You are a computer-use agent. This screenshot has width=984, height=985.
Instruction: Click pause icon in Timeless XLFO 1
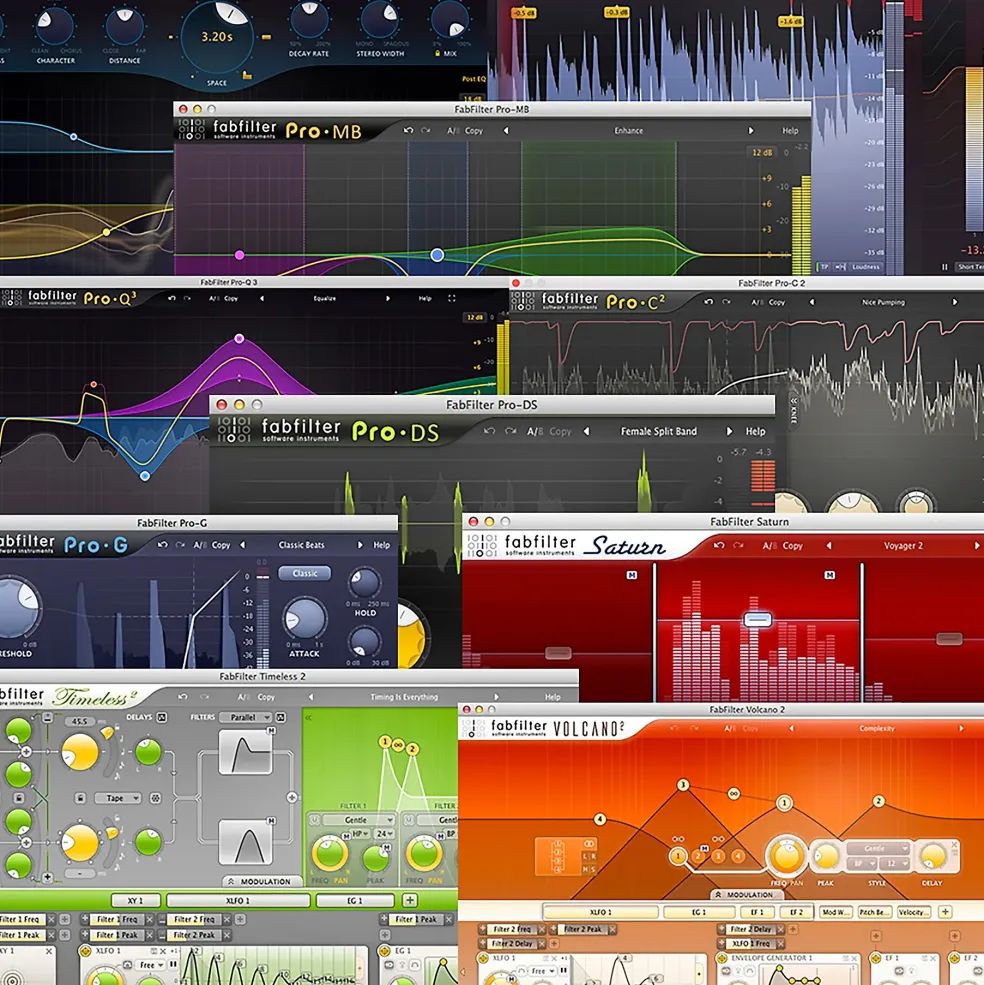click(x=173, y=964)
